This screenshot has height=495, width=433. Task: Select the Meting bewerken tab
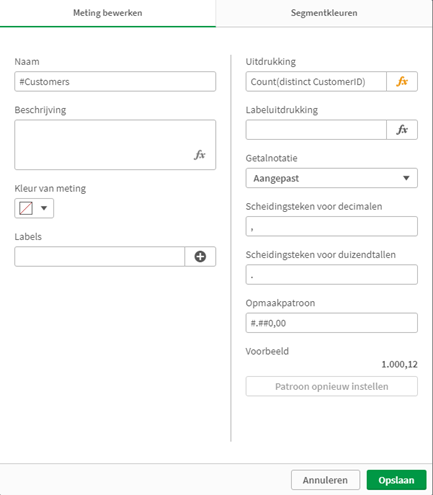108,13
